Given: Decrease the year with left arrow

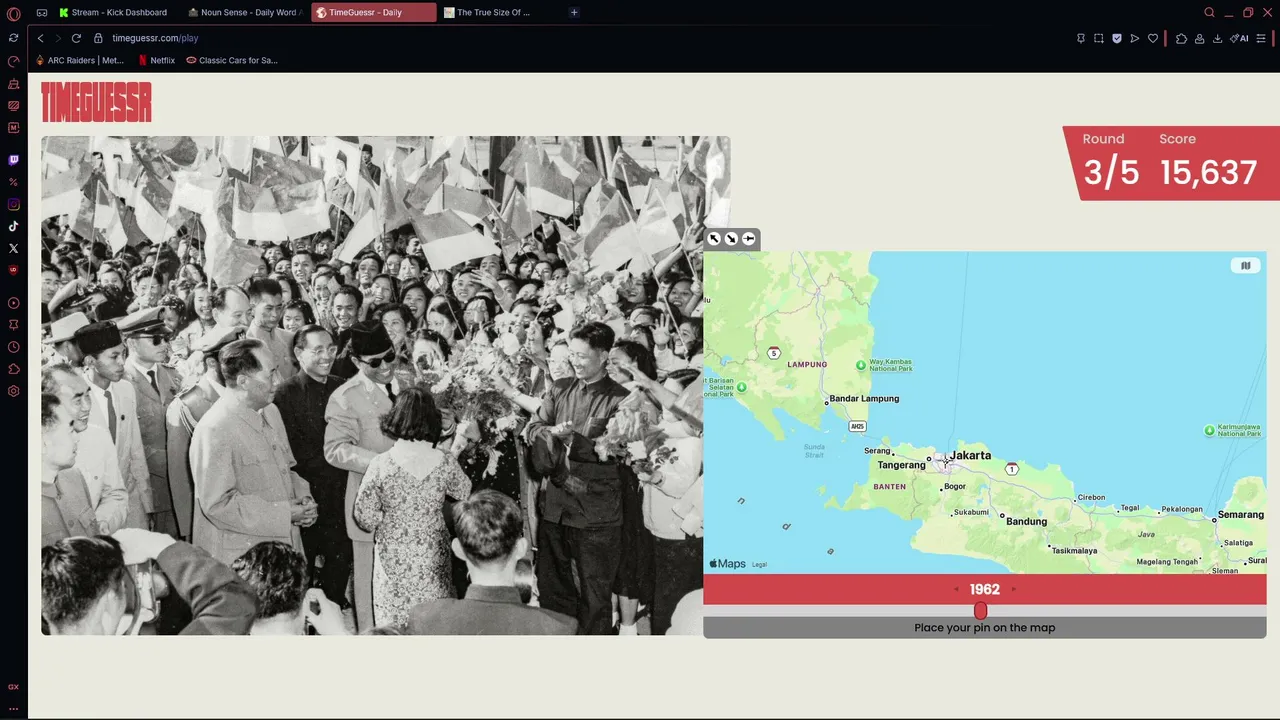Looking at the screenshot, I should pyautogui.click(x=956, y=589).
